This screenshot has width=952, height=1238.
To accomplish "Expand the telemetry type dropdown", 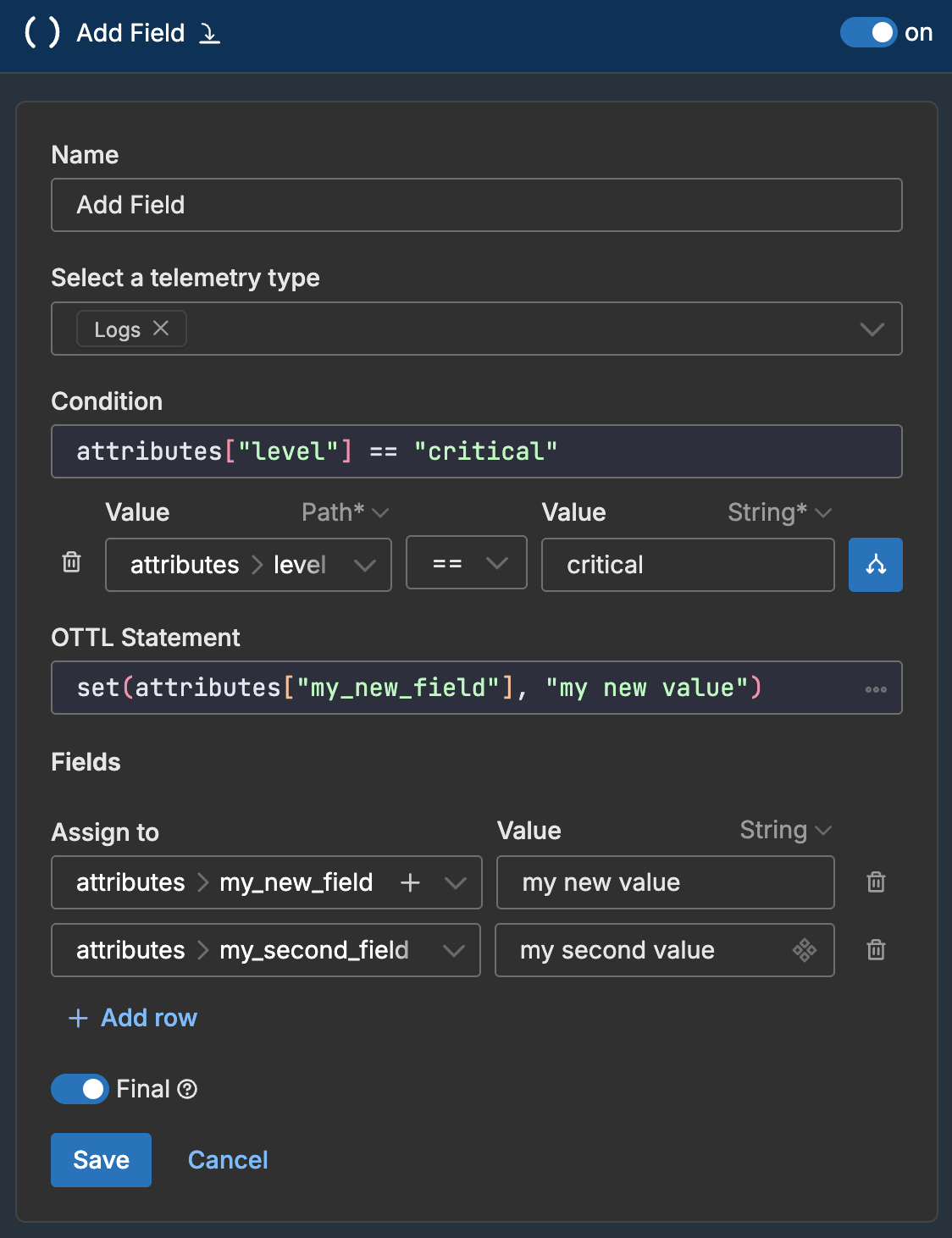I will 872,329.
